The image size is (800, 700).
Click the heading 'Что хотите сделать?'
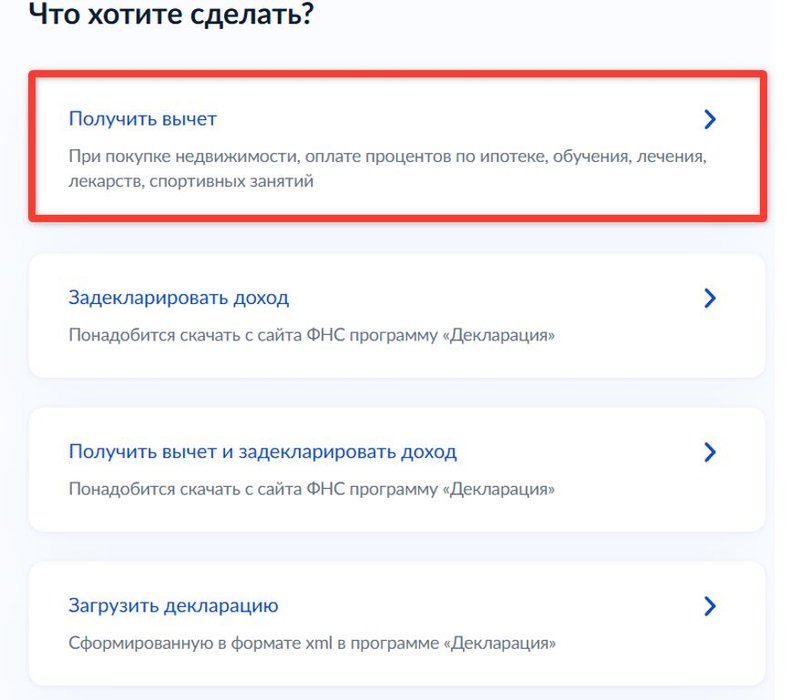[x=170, y=15]
